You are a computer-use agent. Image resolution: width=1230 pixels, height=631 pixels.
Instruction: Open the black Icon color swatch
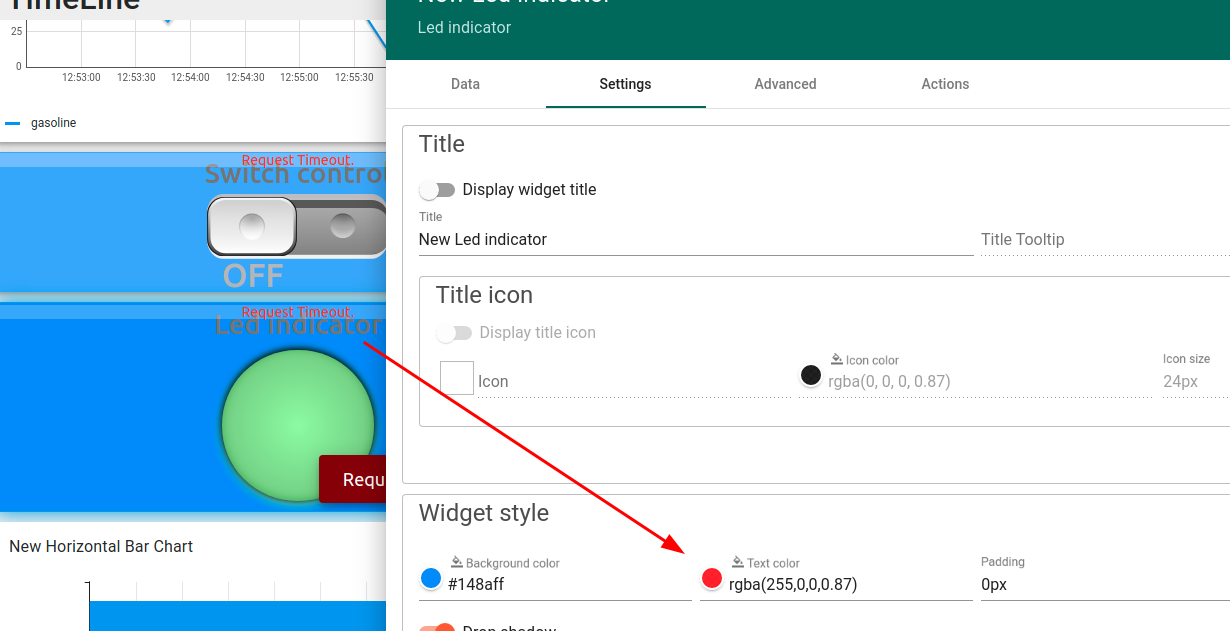click(810, 375)
